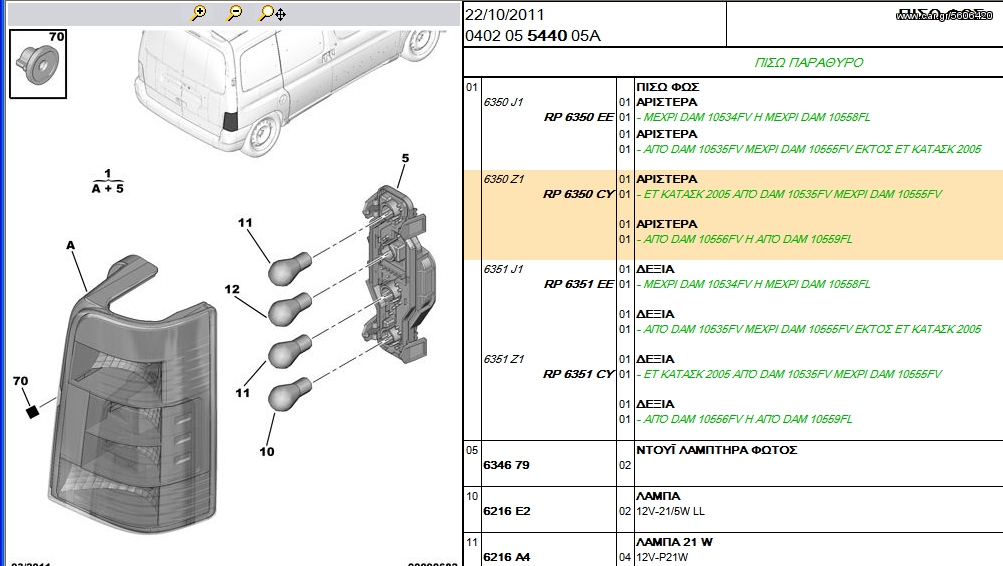This screenshot has height=566, width=1003.
Task: Click the zoom out magnifier icon
Action: click(235, 13)
